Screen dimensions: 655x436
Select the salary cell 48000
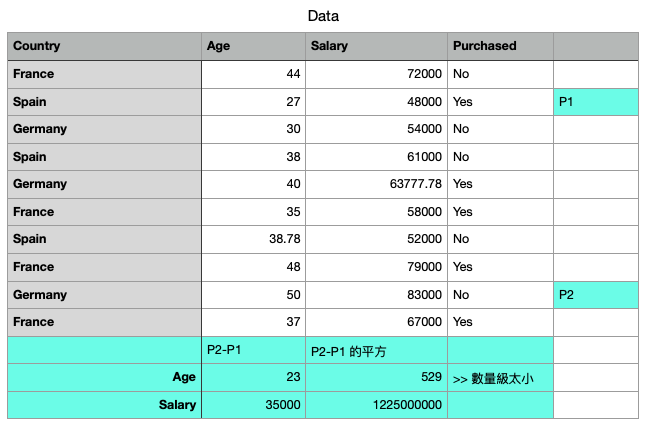point(376,102)
